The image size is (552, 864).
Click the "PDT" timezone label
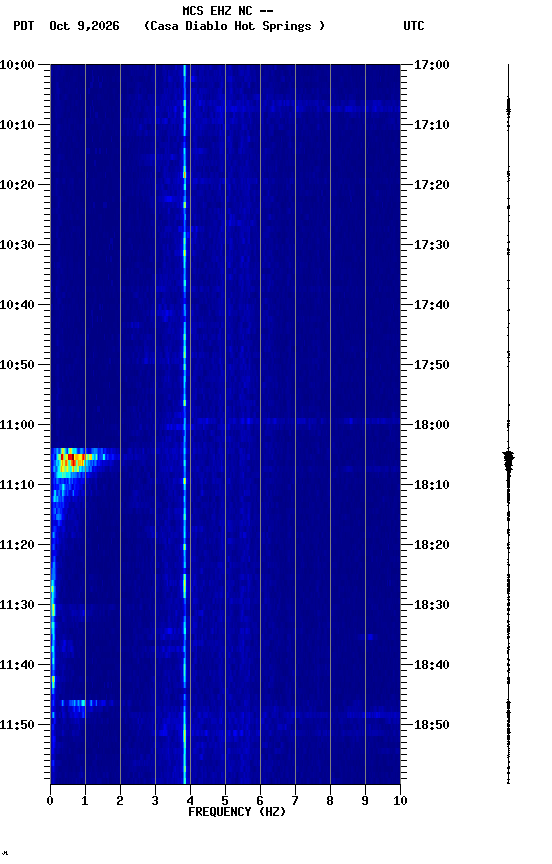click(x=24, y=26)
